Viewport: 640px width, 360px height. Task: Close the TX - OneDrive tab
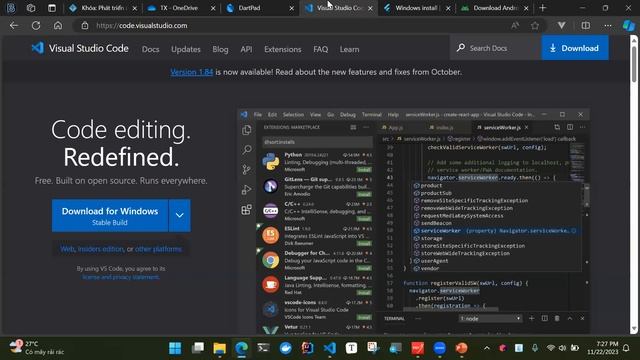pos(213,8)
